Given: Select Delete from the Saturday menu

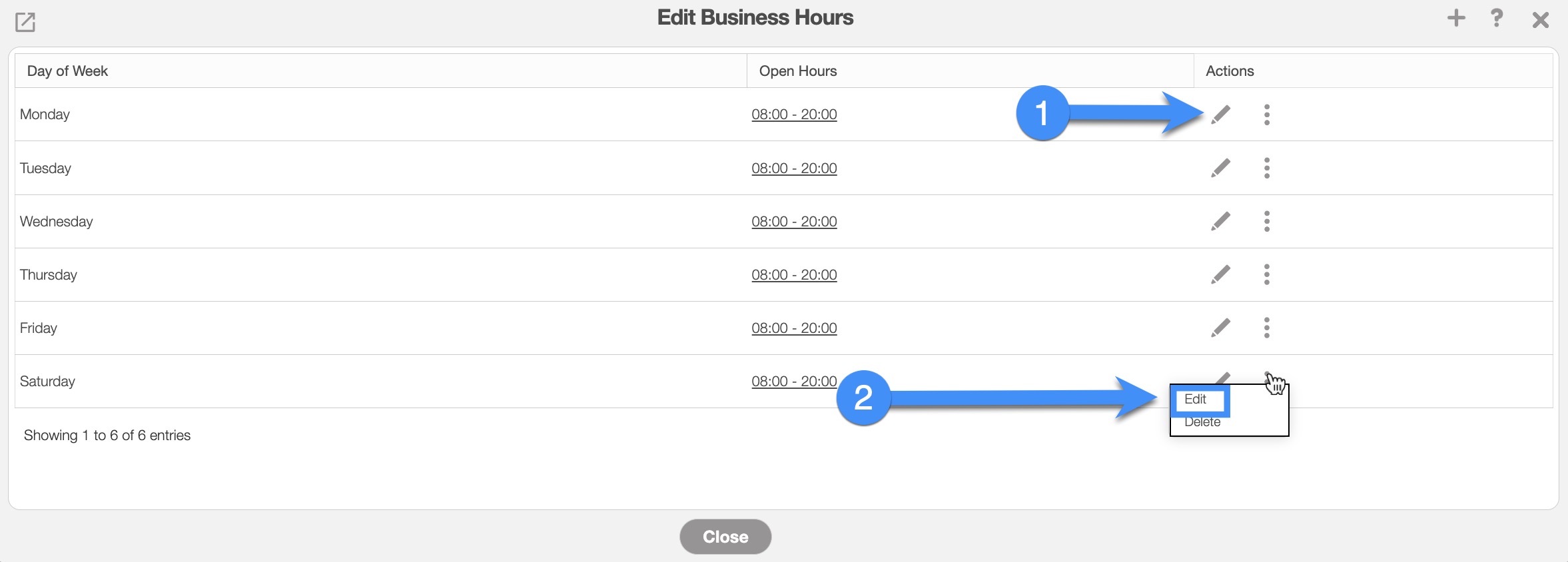Looking at the screenshot, I should click(x=1202, y=423).
